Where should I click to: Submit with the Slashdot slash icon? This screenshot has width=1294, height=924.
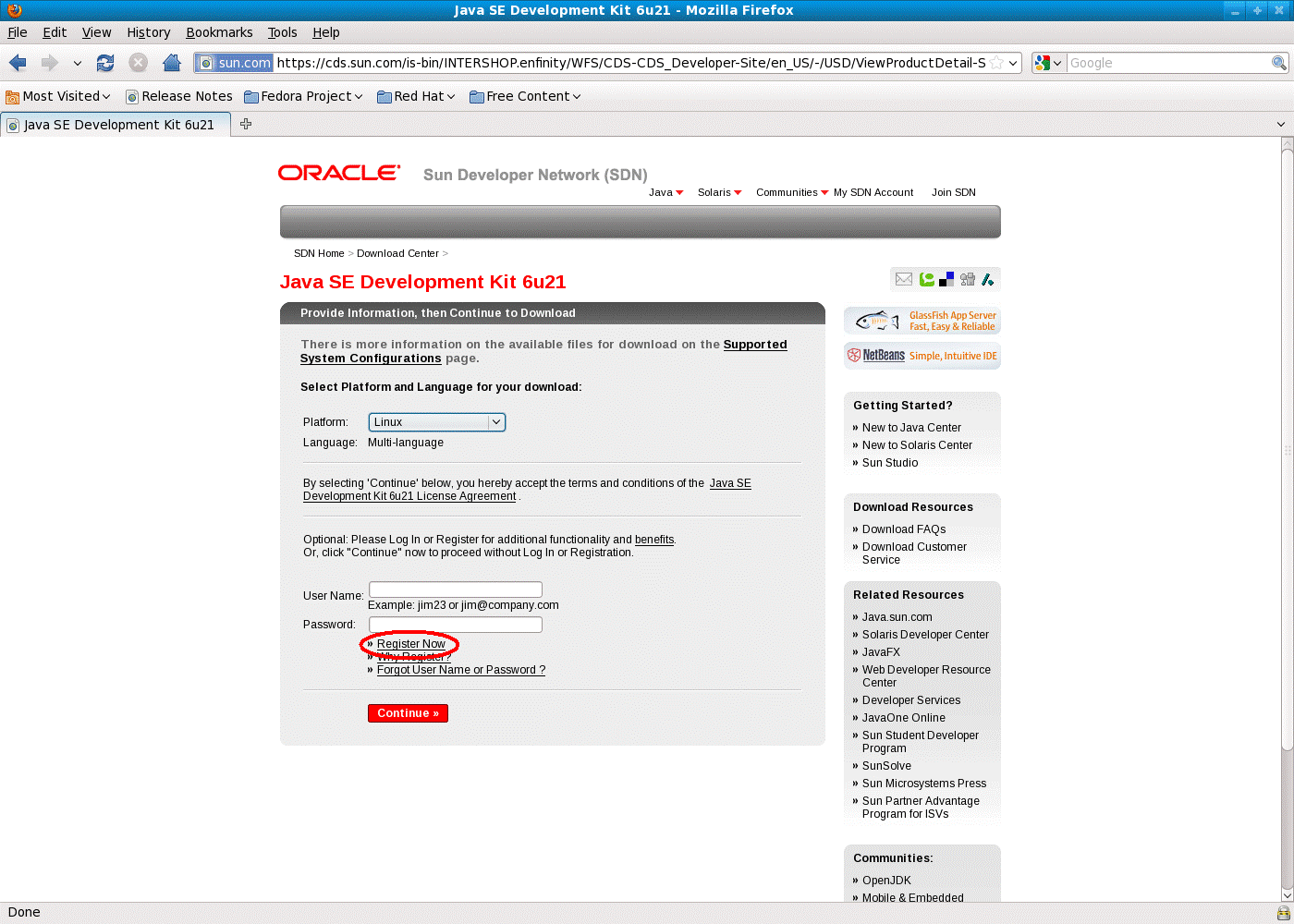988,279
